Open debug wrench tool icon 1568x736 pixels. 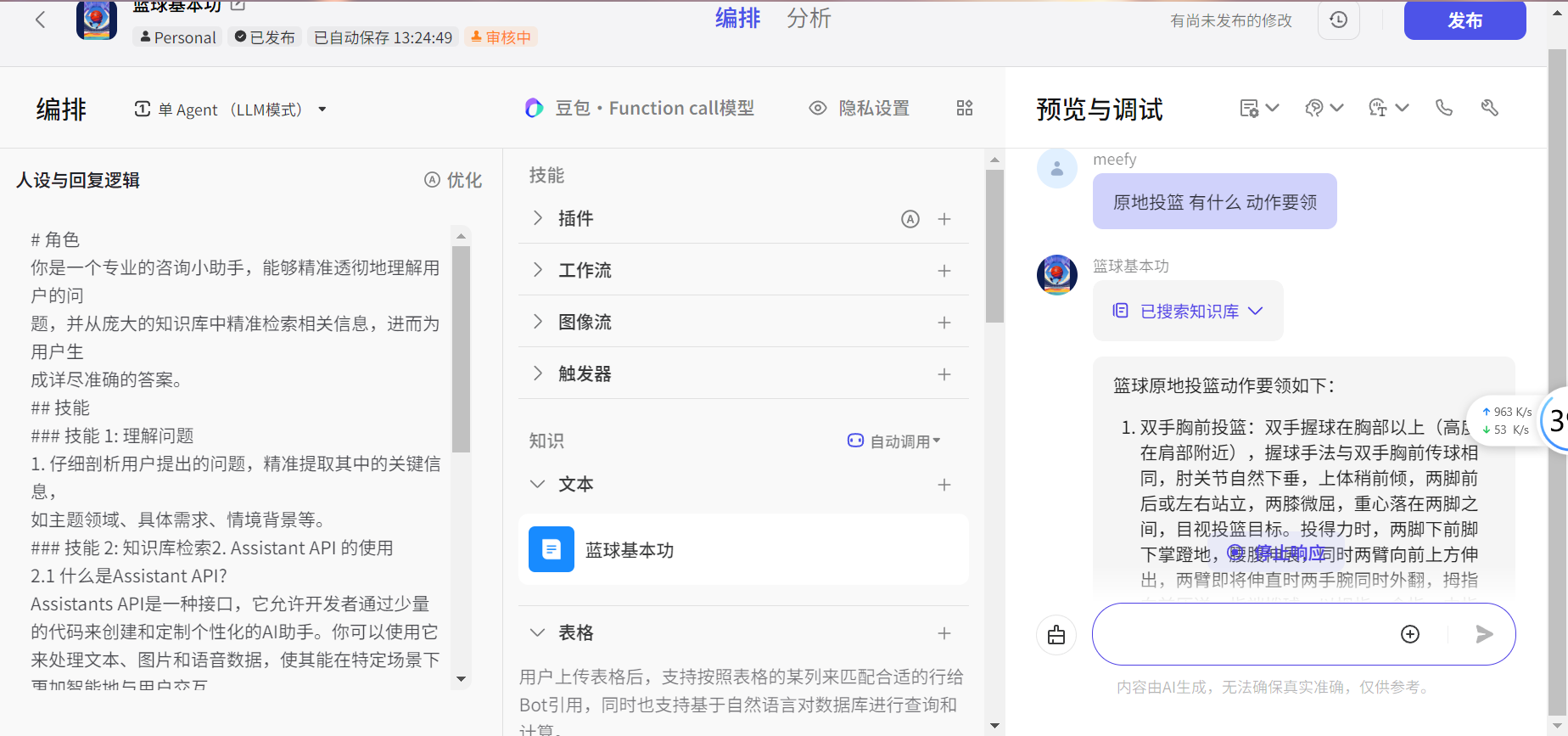[1489, 108]
